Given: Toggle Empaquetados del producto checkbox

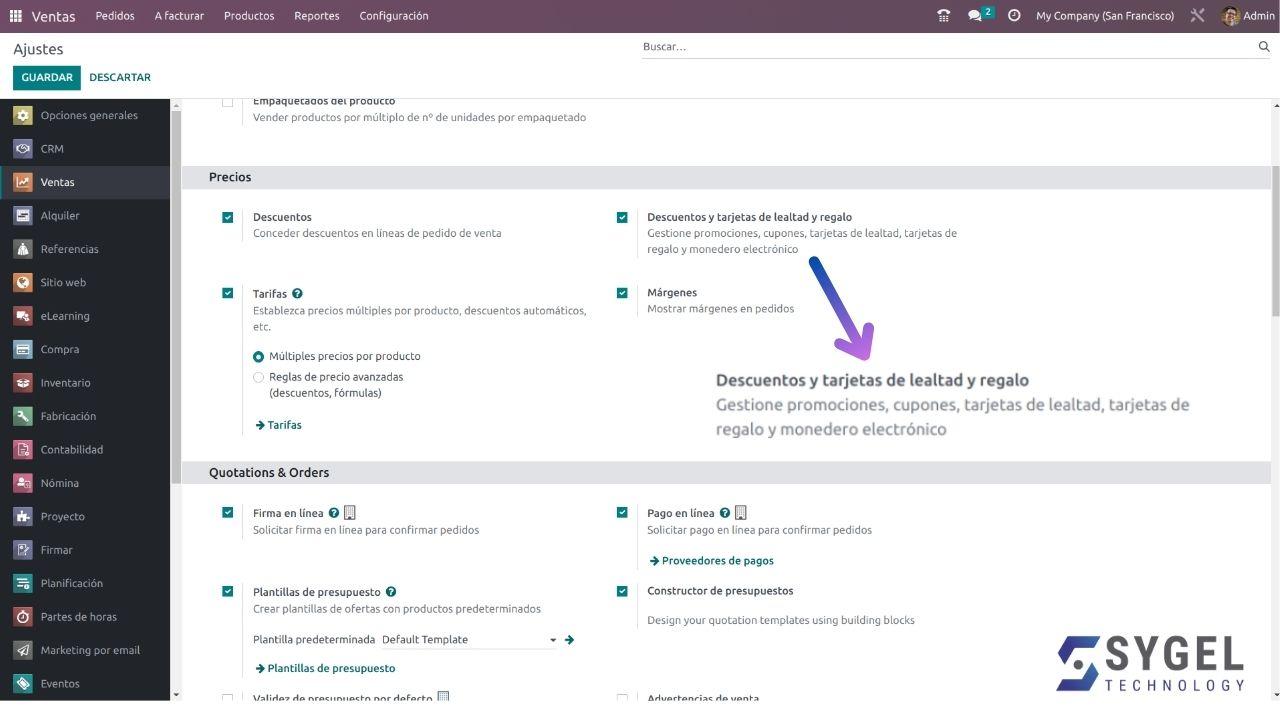Looking at the screenshot, I should 228,102.
